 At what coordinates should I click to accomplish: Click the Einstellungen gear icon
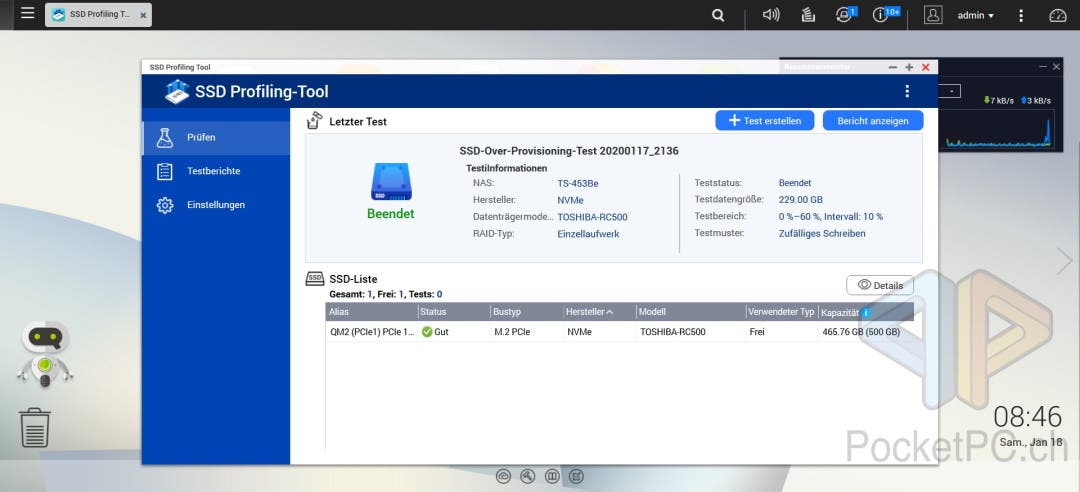pyautogui.click(x=165, y=205)
